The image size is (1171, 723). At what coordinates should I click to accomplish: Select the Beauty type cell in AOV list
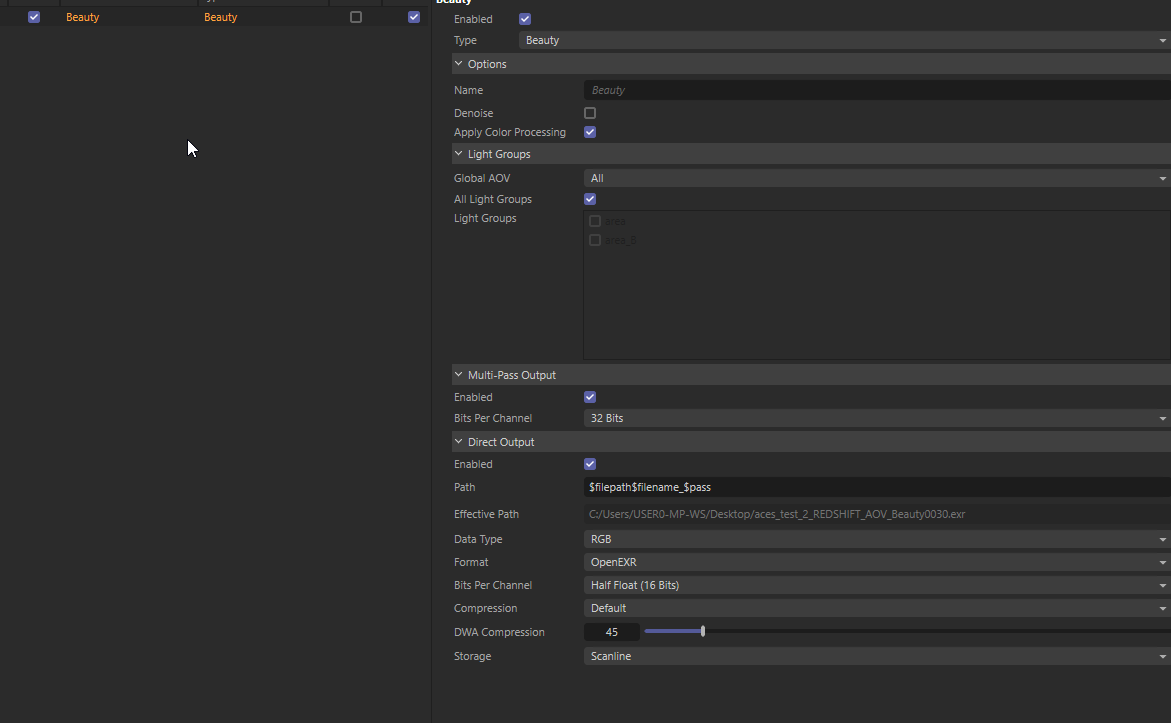[220, 17]
